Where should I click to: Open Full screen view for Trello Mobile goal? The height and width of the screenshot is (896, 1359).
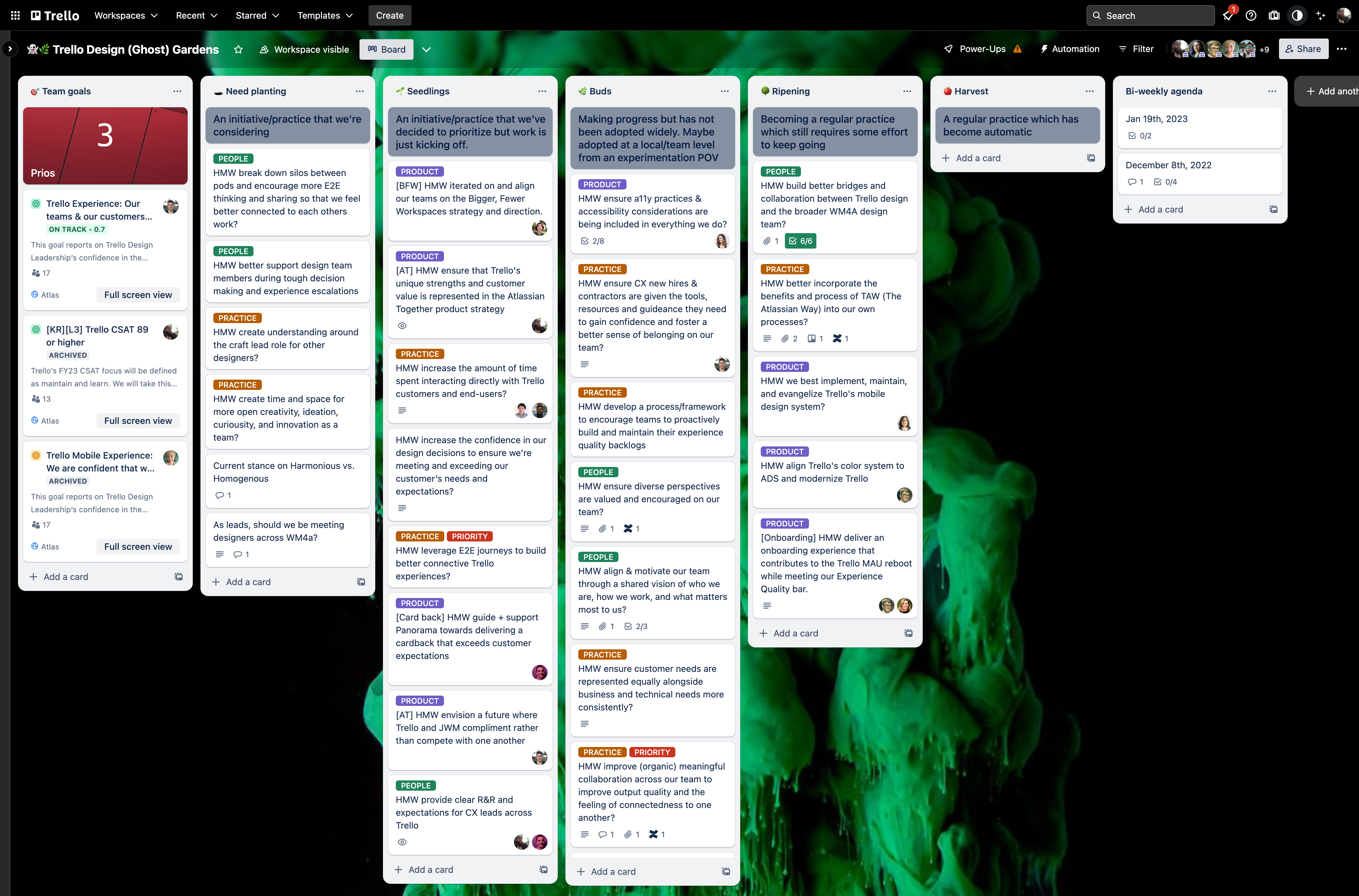point(138,546)
